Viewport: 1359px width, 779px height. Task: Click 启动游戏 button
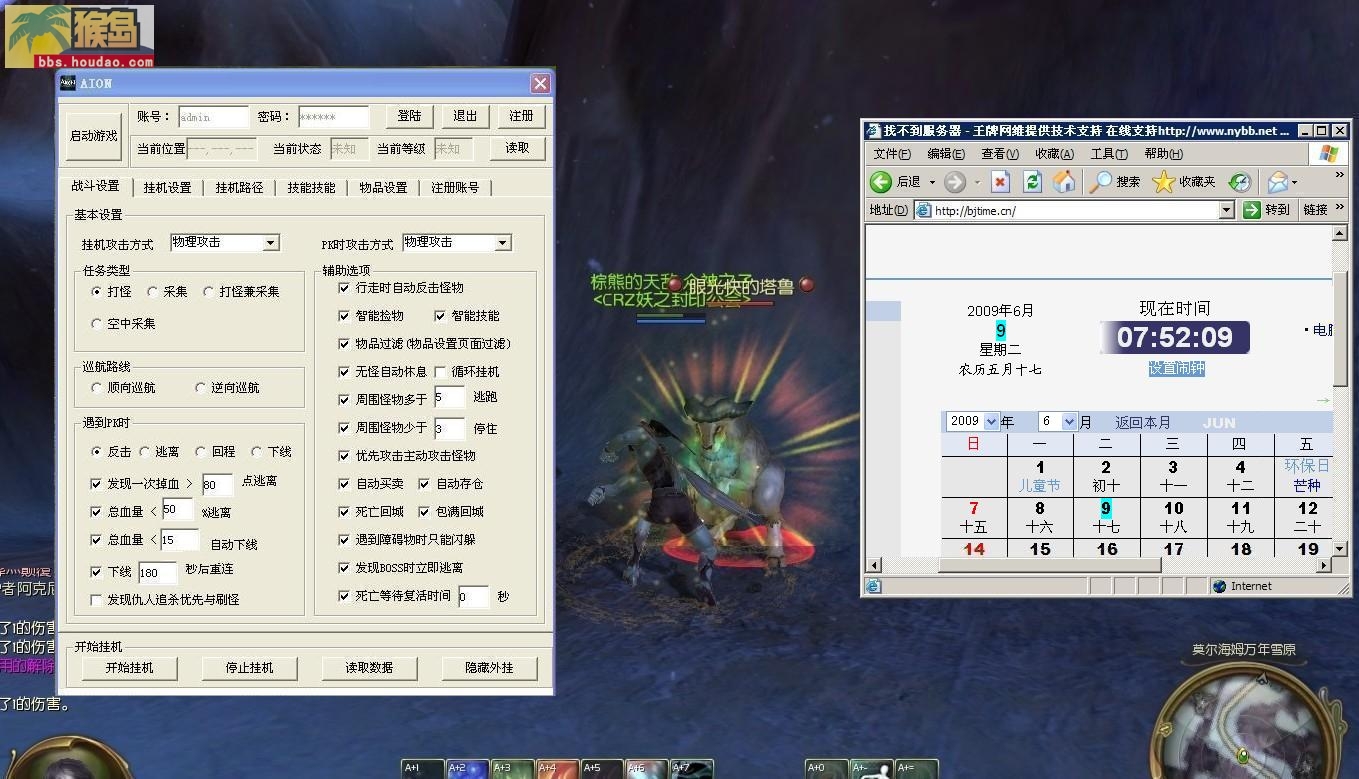coord(93,136)
